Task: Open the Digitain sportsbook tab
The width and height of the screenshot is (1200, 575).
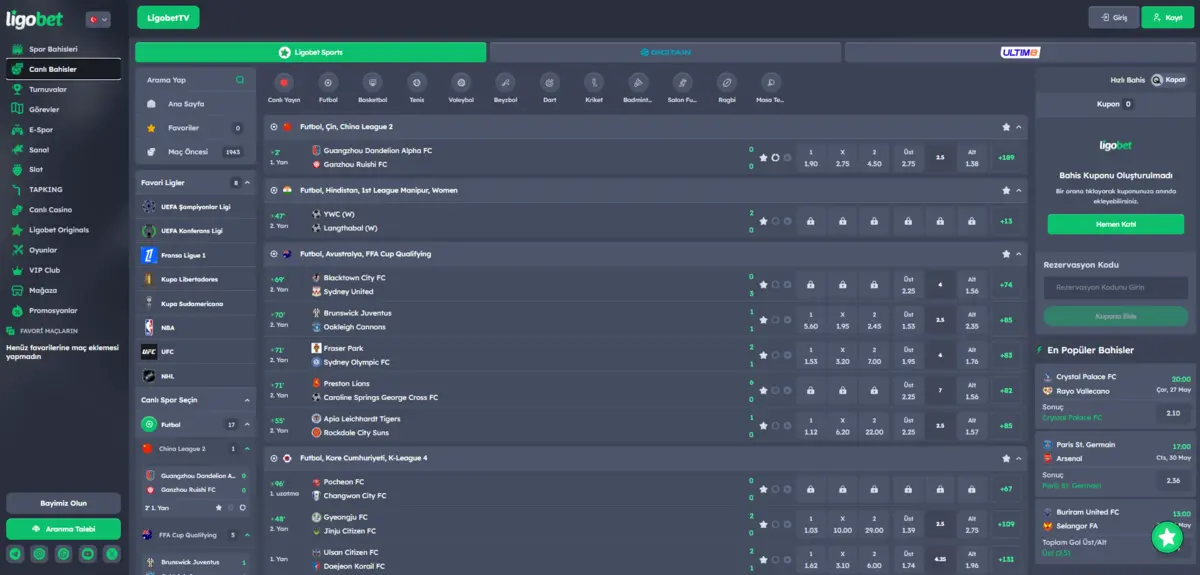Action: (665, 52)
